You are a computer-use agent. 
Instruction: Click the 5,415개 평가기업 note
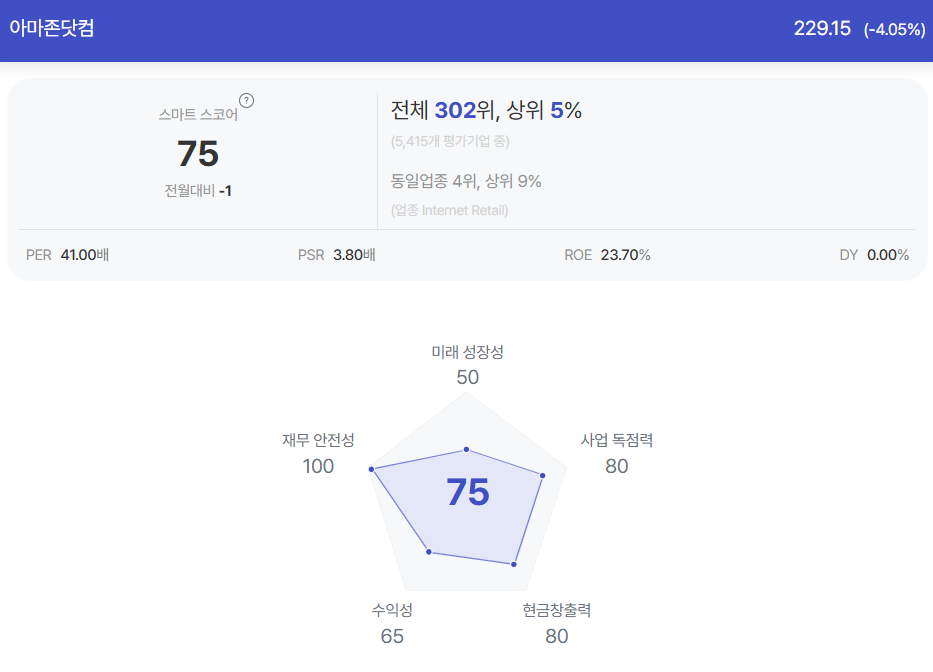tap(450, 141)
